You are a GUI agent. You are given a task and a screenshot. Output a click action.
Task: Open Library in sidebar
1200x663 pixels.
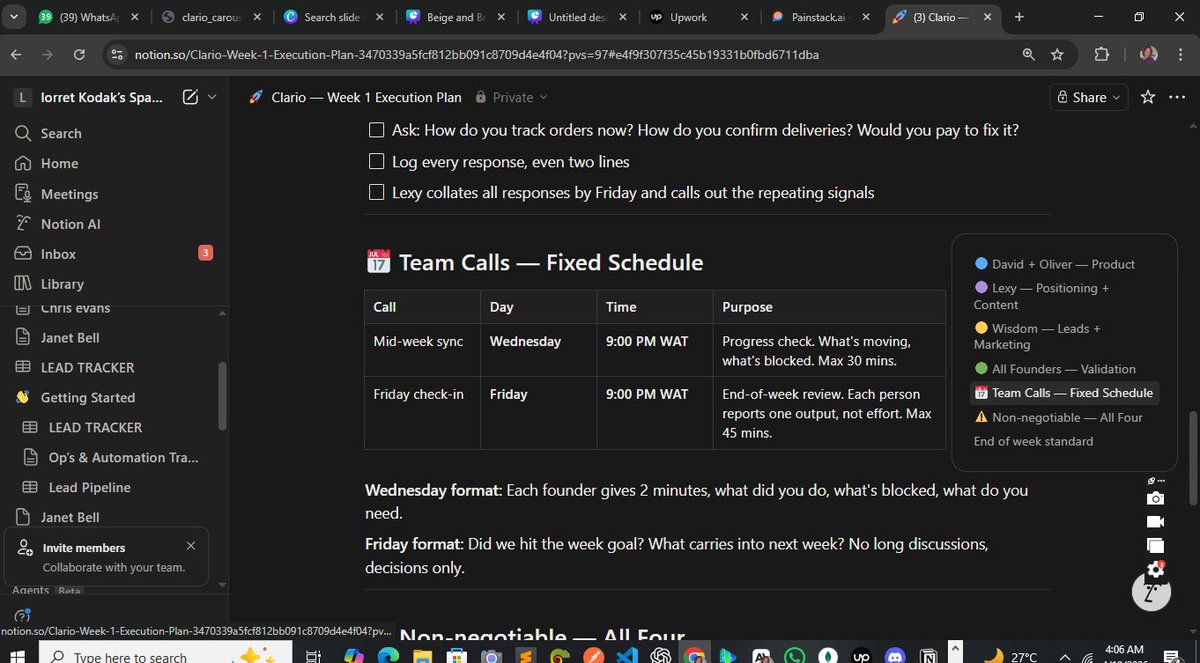62,284
